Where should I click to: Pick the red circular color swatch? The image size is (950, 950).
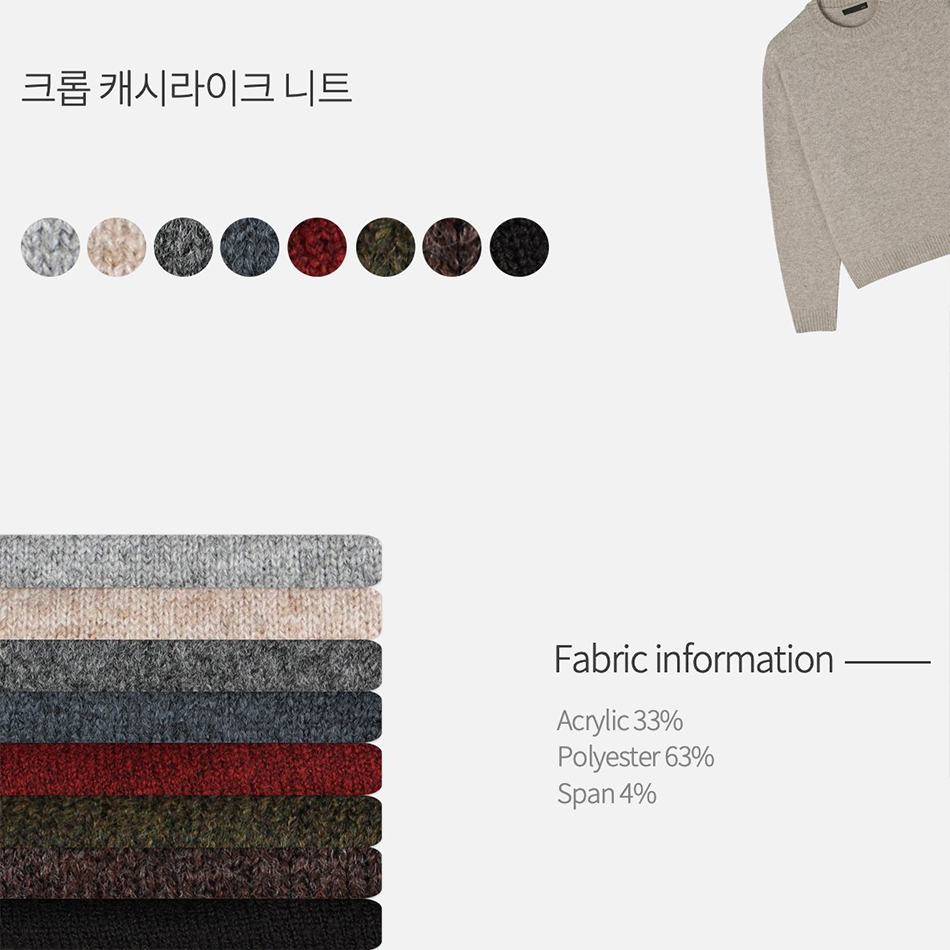coord(317,247)
